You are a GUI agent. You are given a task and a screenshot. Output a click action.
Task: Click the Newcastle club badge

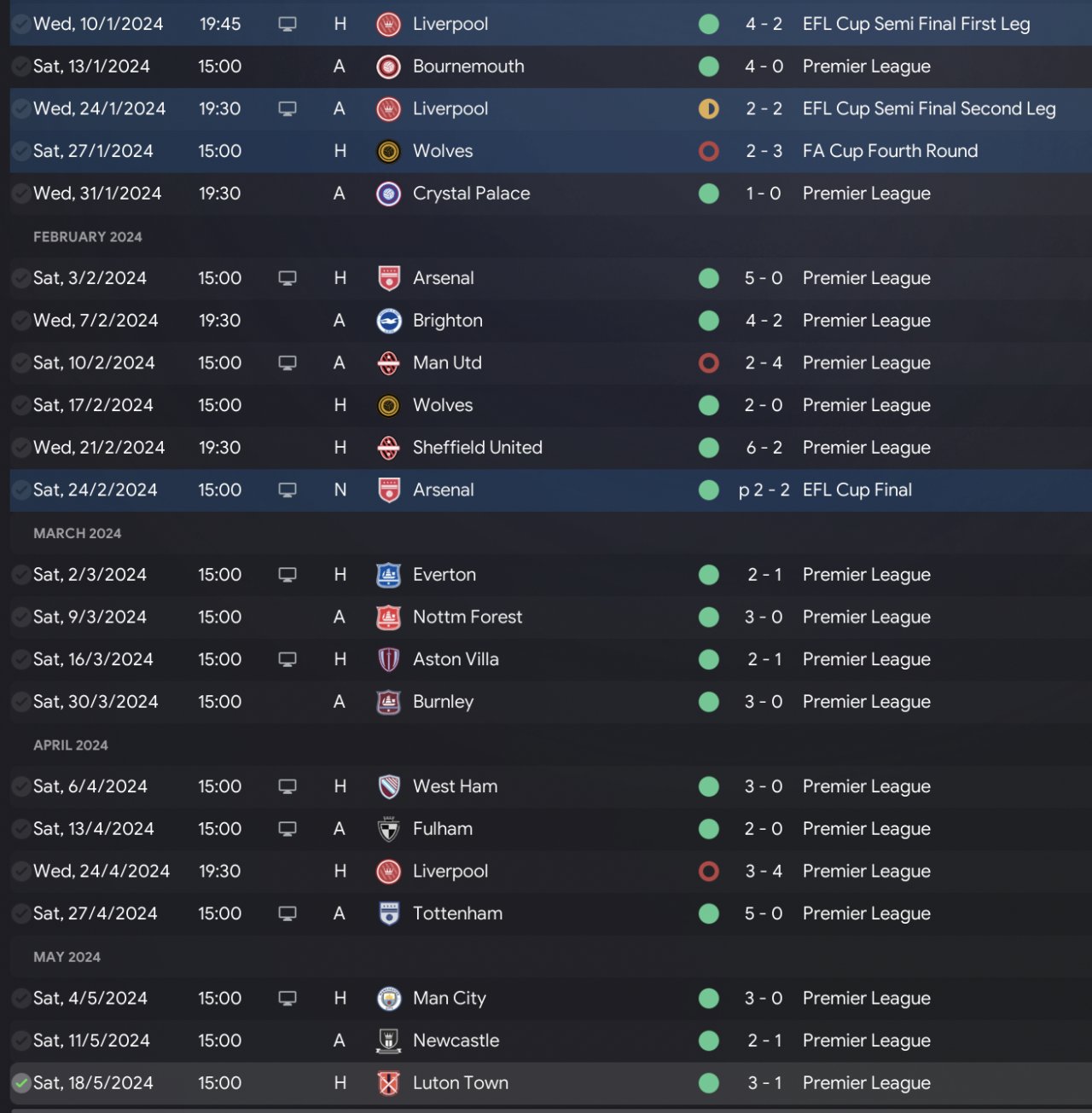click(x=388, y=1041)
